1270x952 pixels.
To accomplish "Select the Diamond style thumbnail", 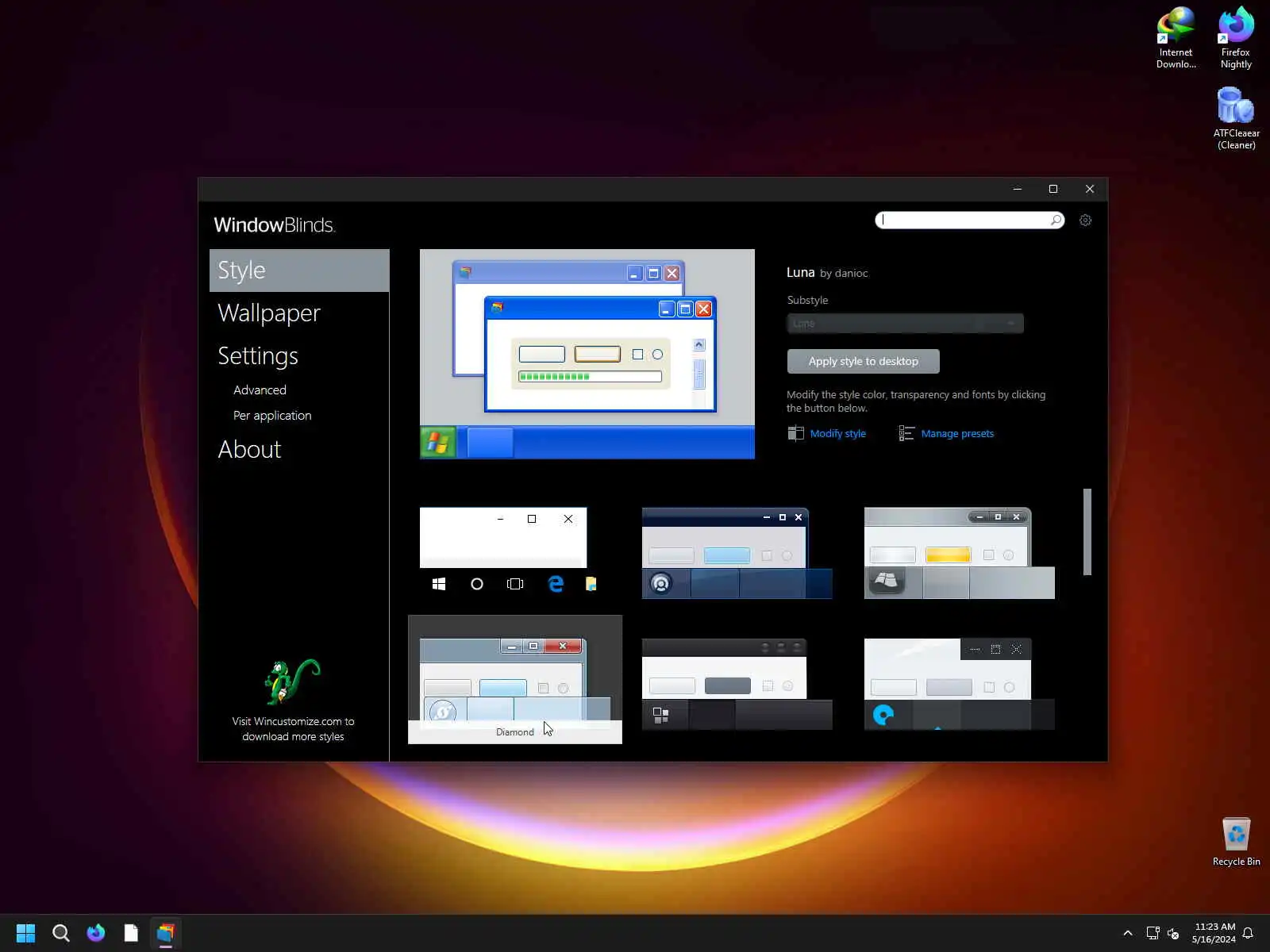I will pyautogui.click(x=515, y=680).
